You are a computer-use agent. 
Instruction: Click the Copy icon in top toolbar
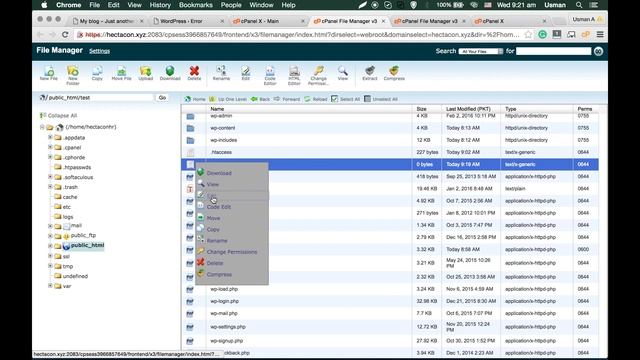pyautogui.click(x=97, y=73)
